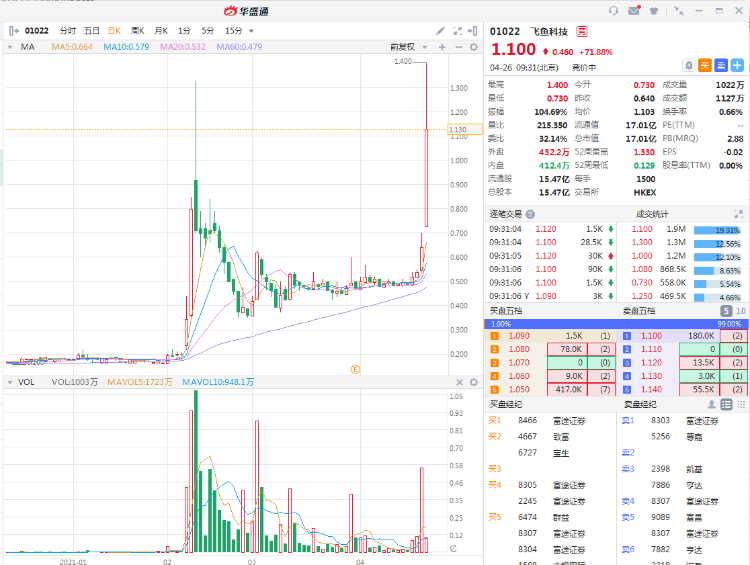Expand the 成交统计 panel icon
This screenshot has width=750, height=565.
coord(738,214)
